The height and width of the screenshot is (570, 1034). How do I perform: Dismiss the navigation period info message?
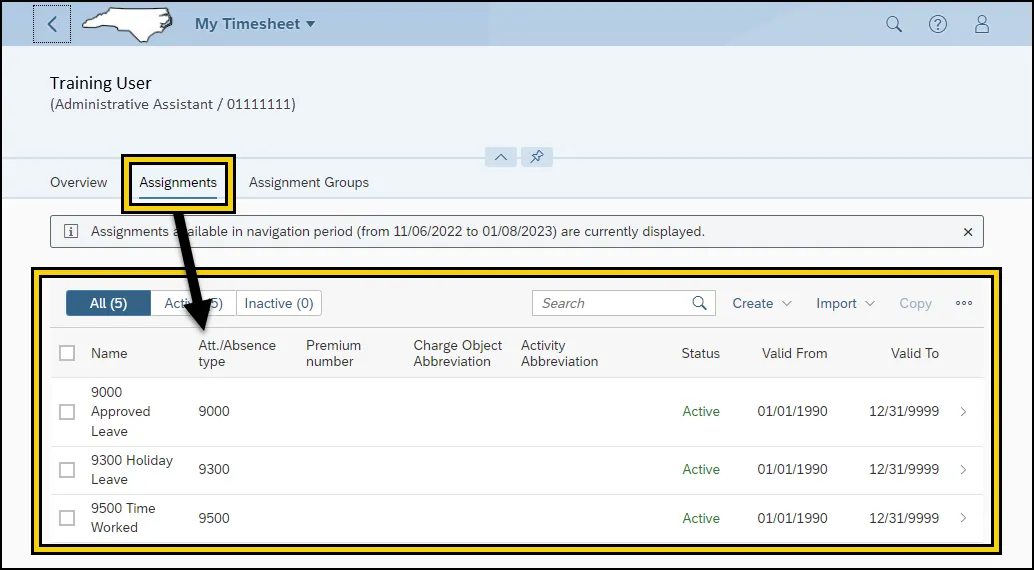tap(967, 232)
